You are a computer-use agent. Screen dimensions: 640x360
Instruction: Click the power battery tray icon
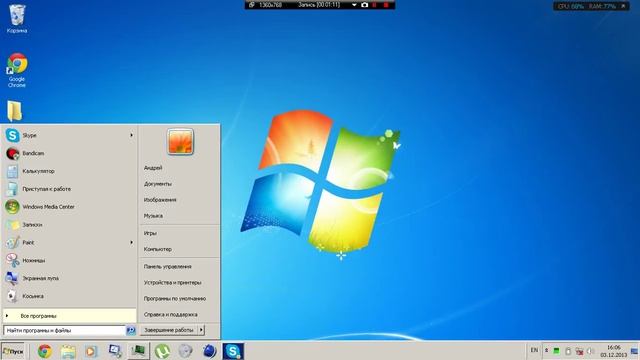568,351
